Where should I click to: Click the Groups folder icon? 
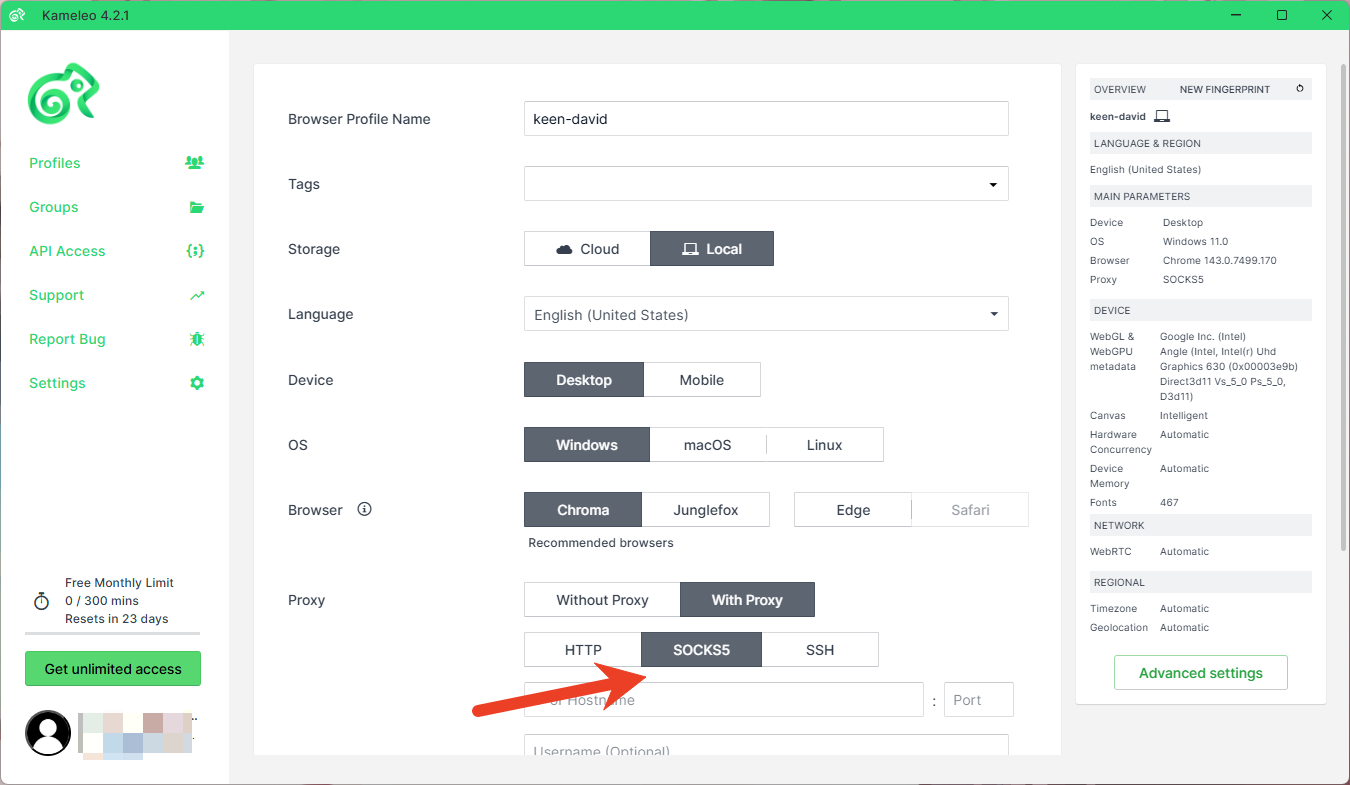coord(196,207)
